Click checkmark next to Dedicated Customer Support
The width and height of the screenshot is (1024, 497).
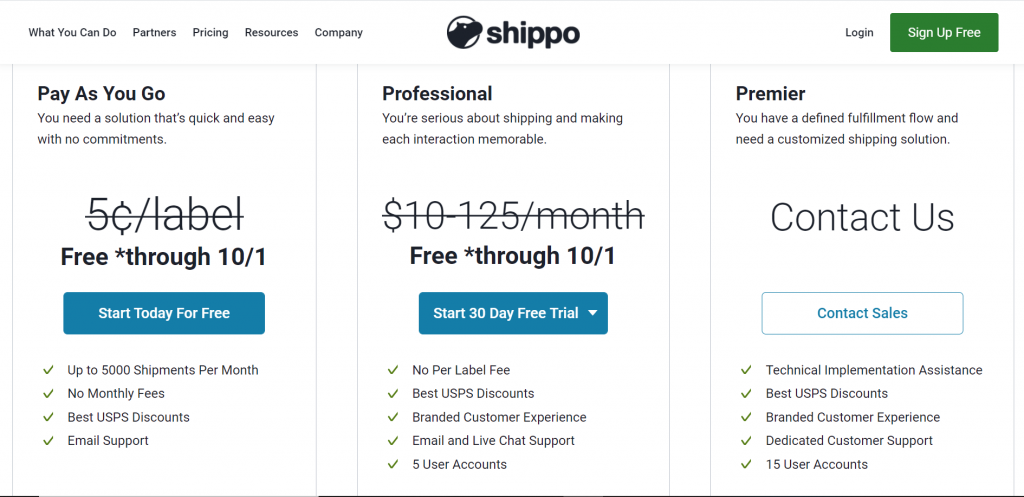coord(746,441)
